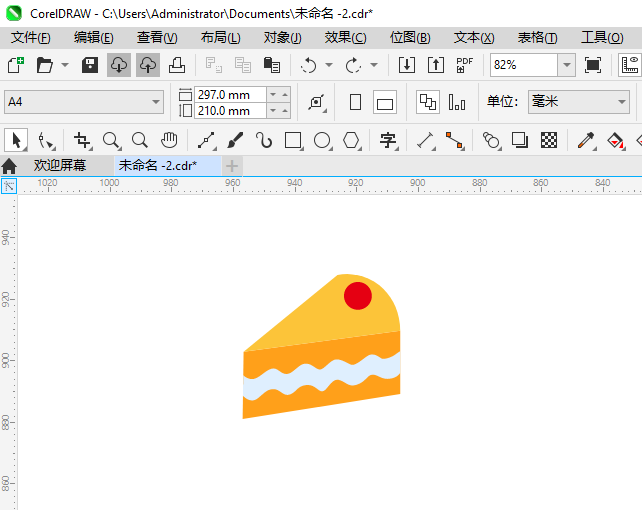Open the 文本(X) menu
The width and height of the screenshot is (642, 510).
[474, 38]
